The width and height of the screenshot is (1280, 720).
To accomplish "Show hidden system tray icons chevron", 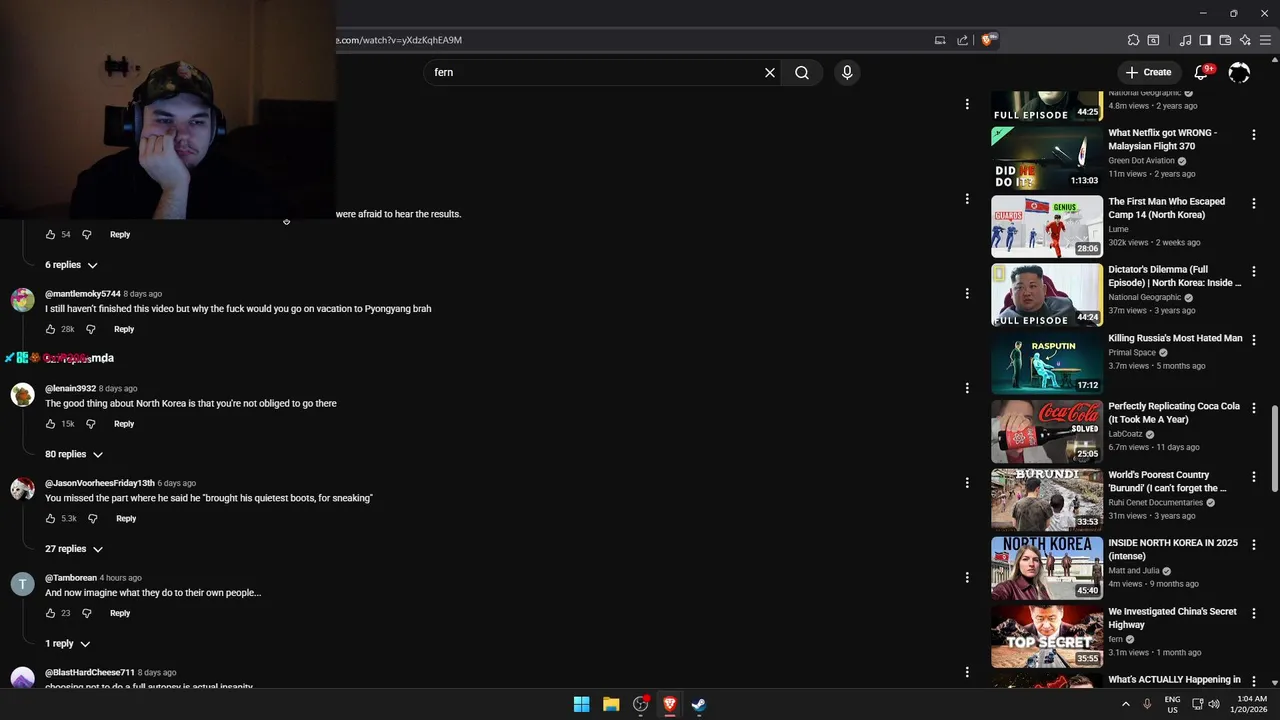I will [1125, 704].
